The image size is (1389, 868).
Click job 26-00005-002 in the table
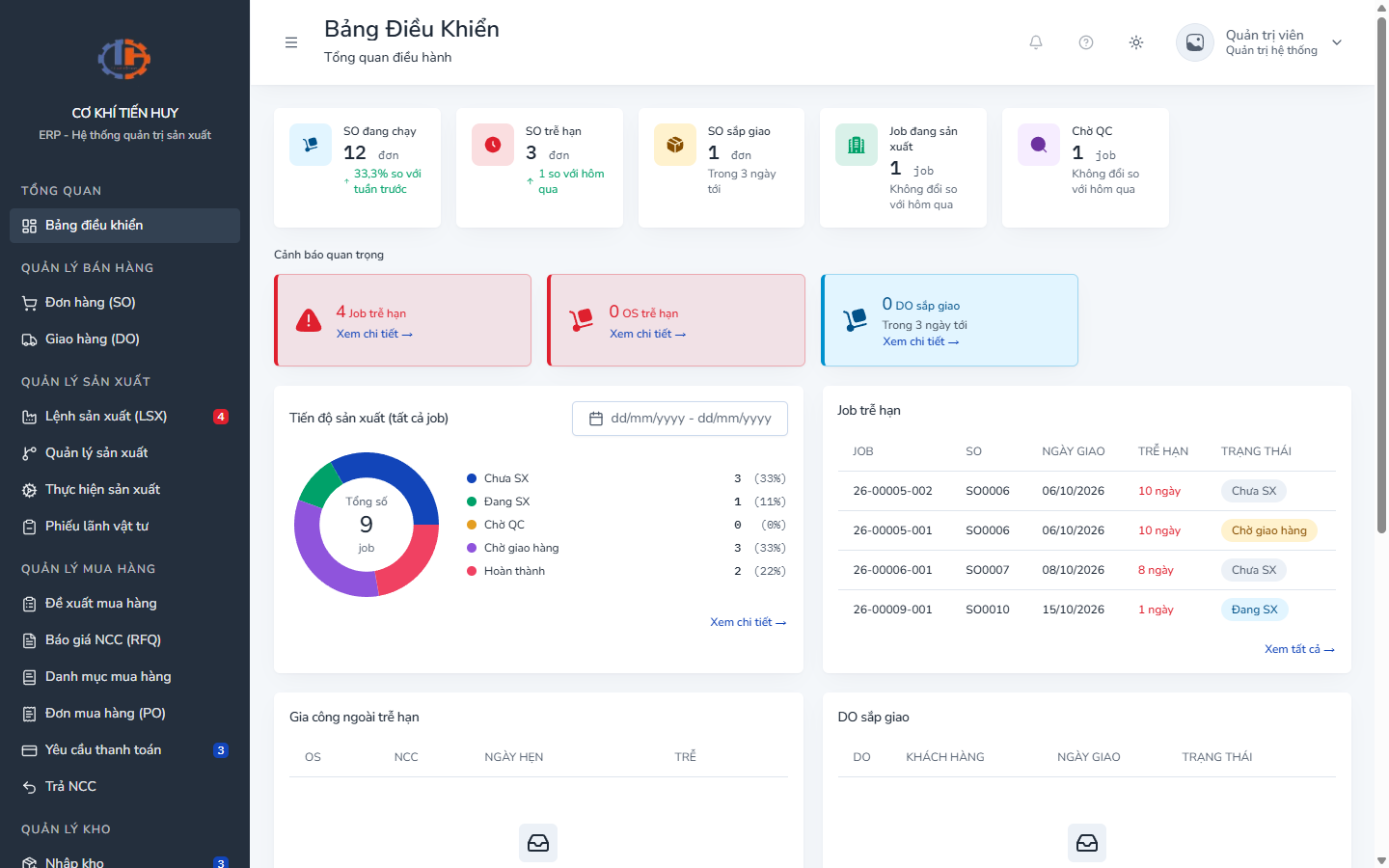point(892,491)
